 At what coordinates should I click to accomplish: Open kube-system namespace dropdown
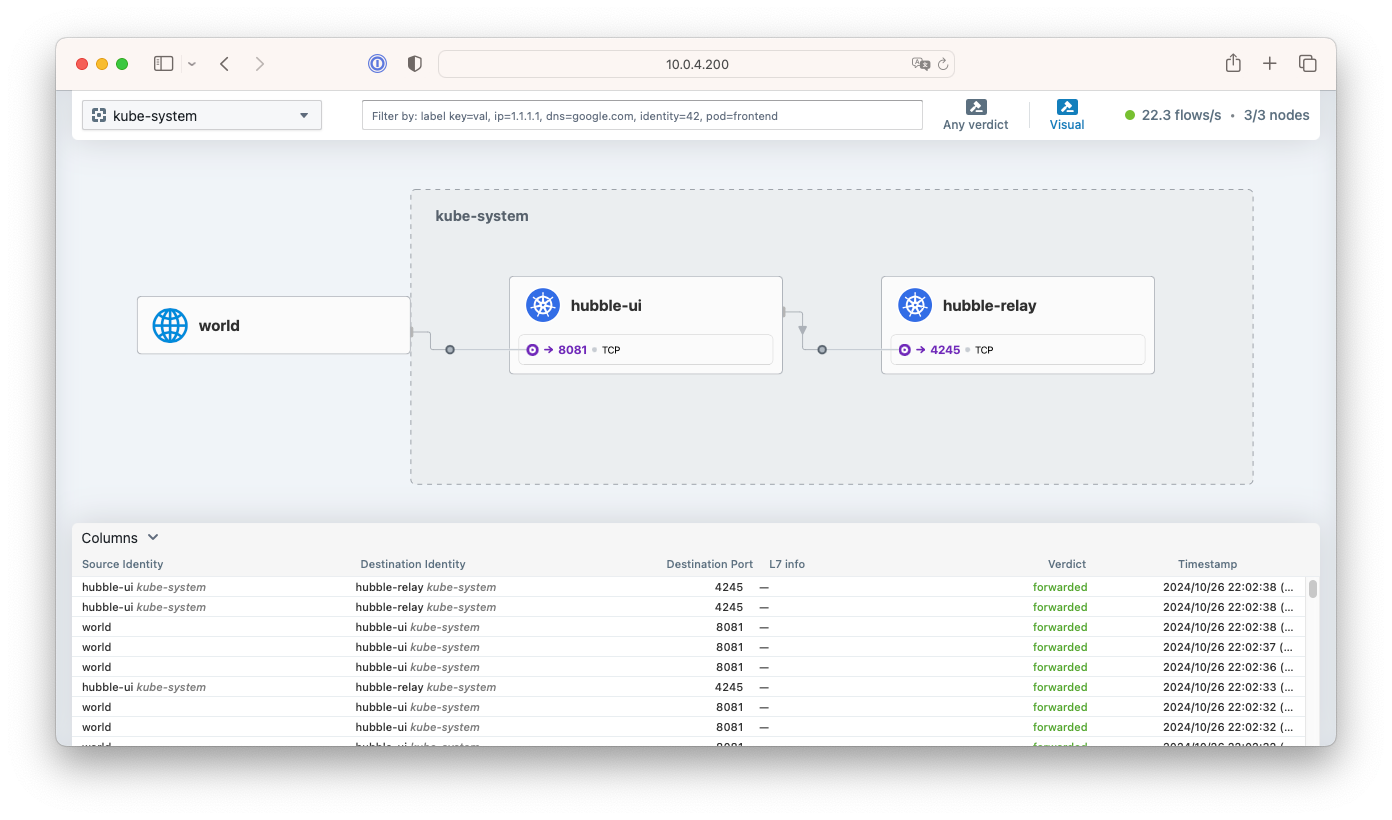202,115
